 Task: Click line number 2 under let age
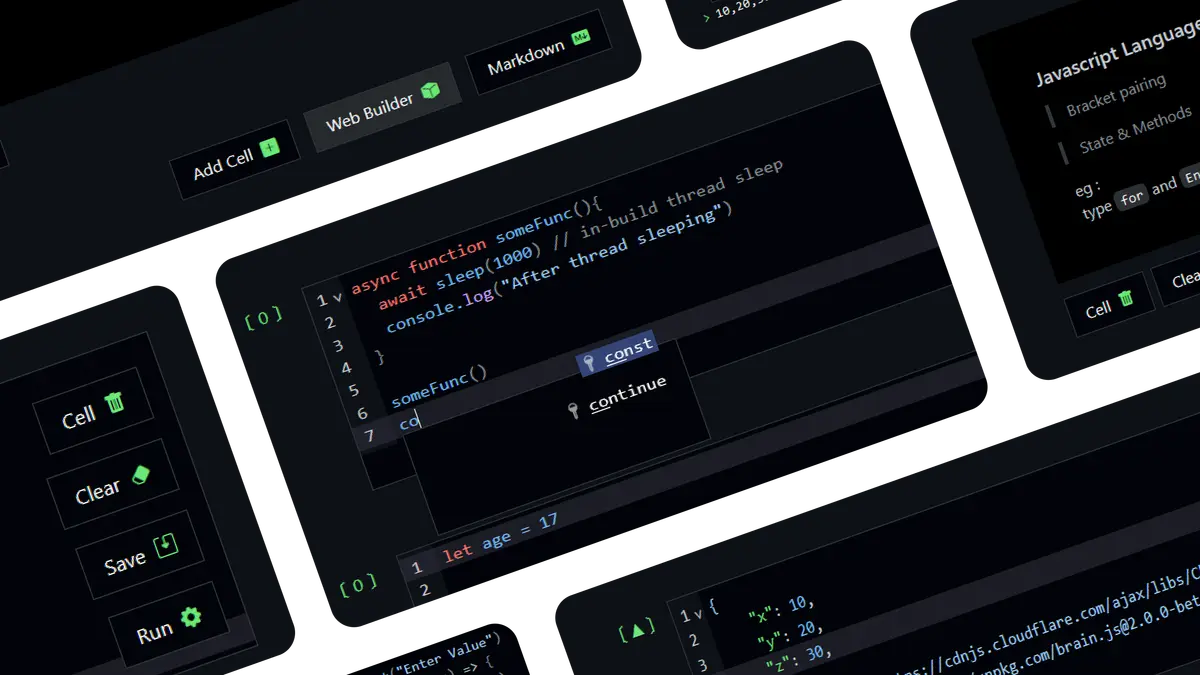pyautogui.click(x=423, y=590)
